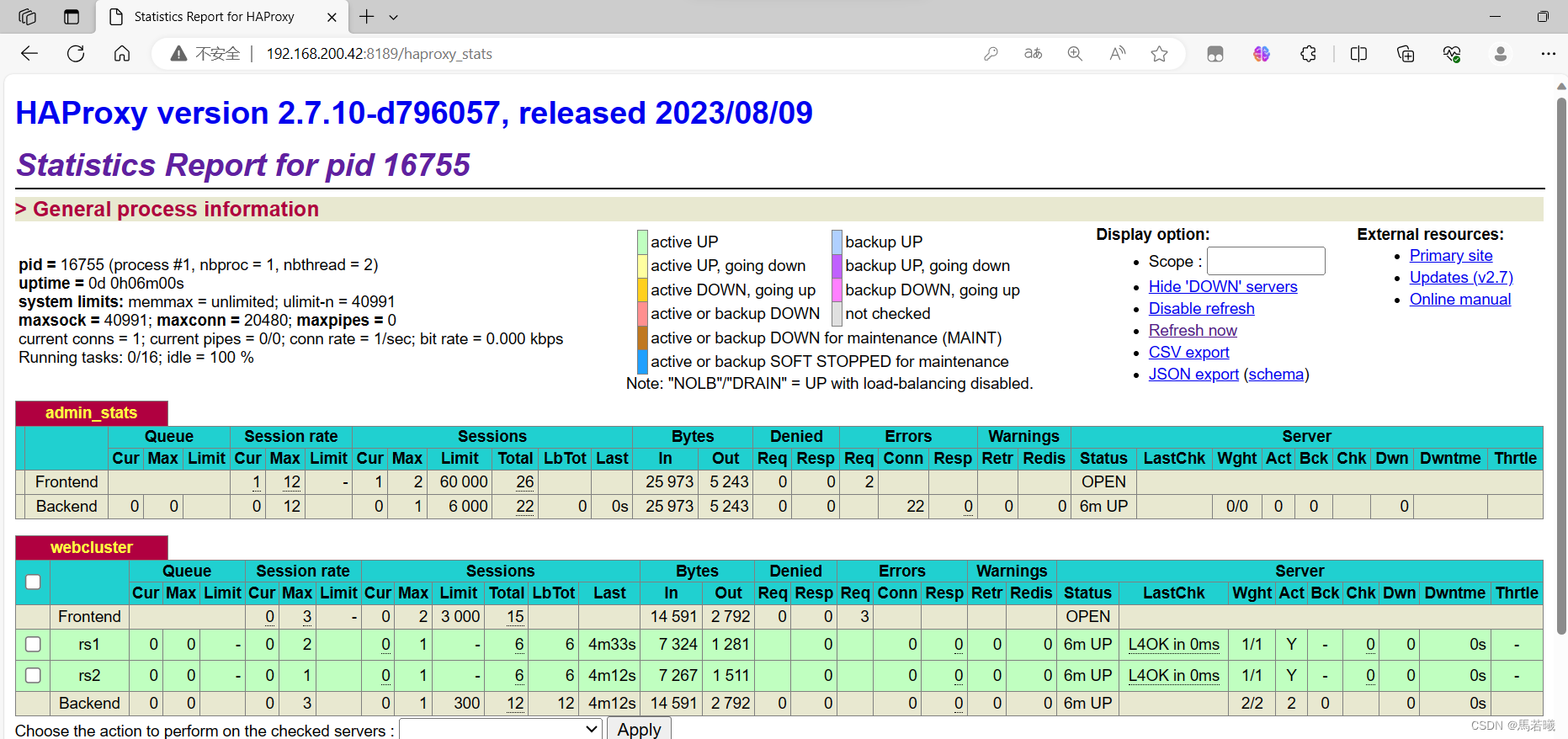
Task: Click admin_stats Backend sessions total 22
Action: (x=525, y=507)
